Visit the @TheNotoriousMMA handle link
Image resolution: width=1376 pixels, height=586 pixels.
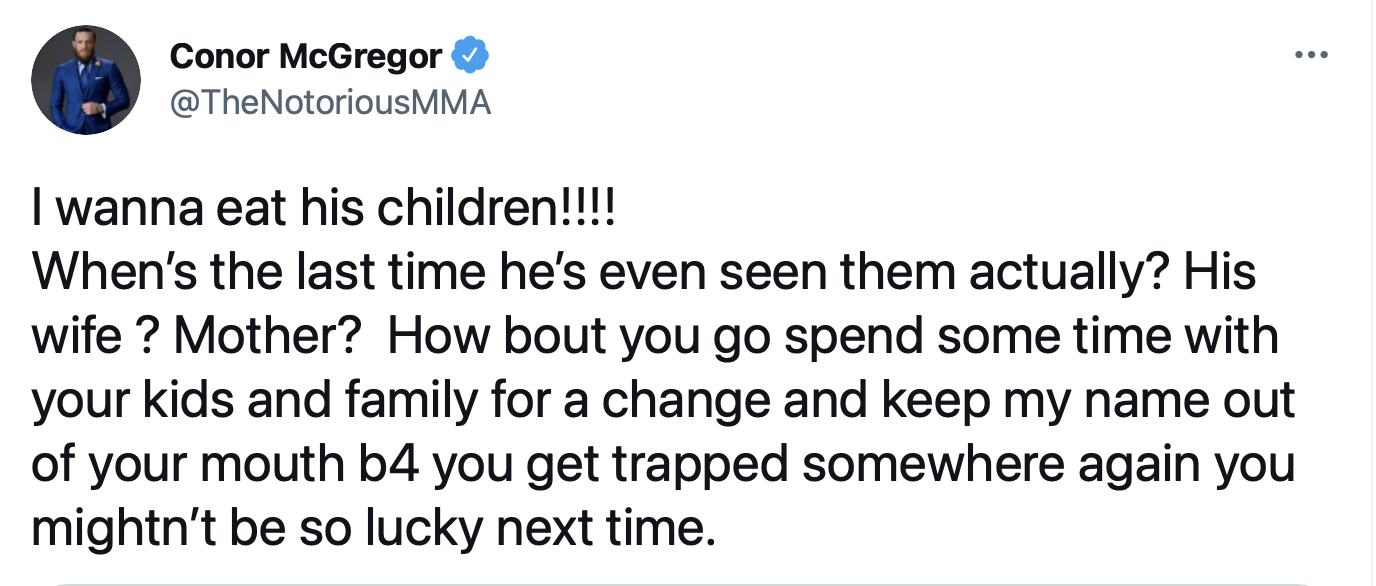coord(331,103)
